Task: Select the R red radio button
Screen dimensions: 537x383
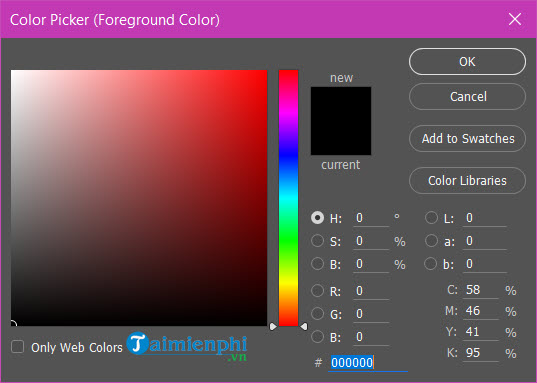Action: pos(317,291)
